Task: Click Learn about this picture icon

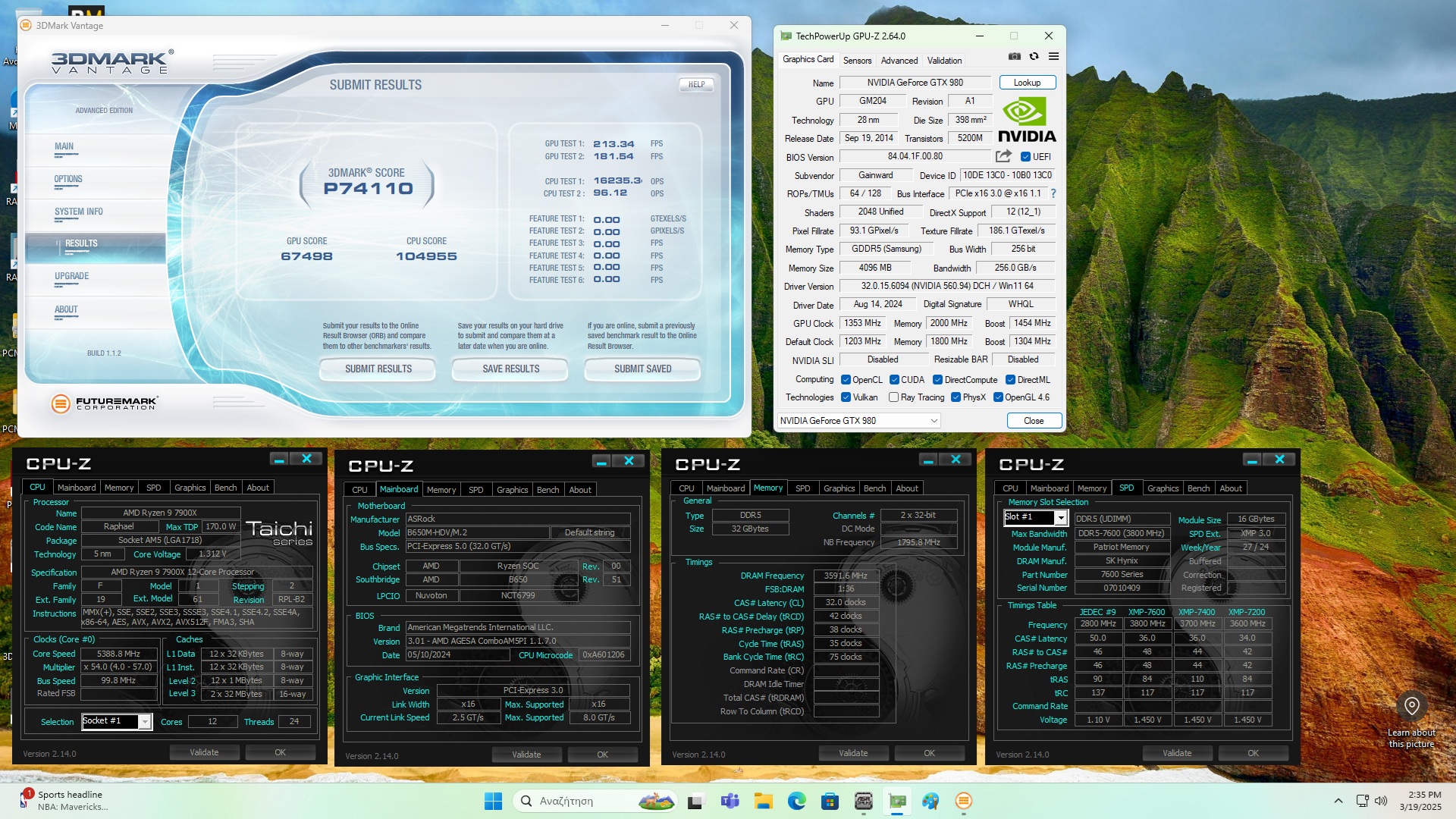Action: [1411, 706]
